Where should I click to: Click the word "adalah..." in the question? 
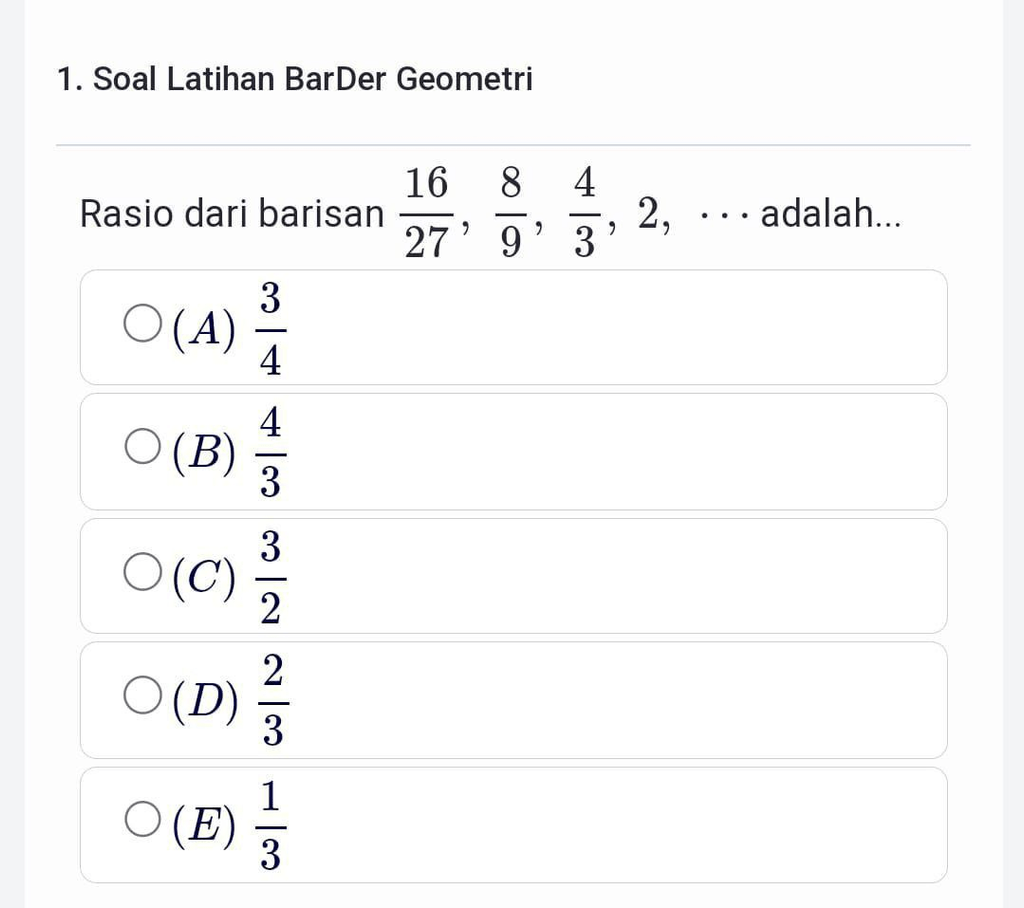point(831,213)
